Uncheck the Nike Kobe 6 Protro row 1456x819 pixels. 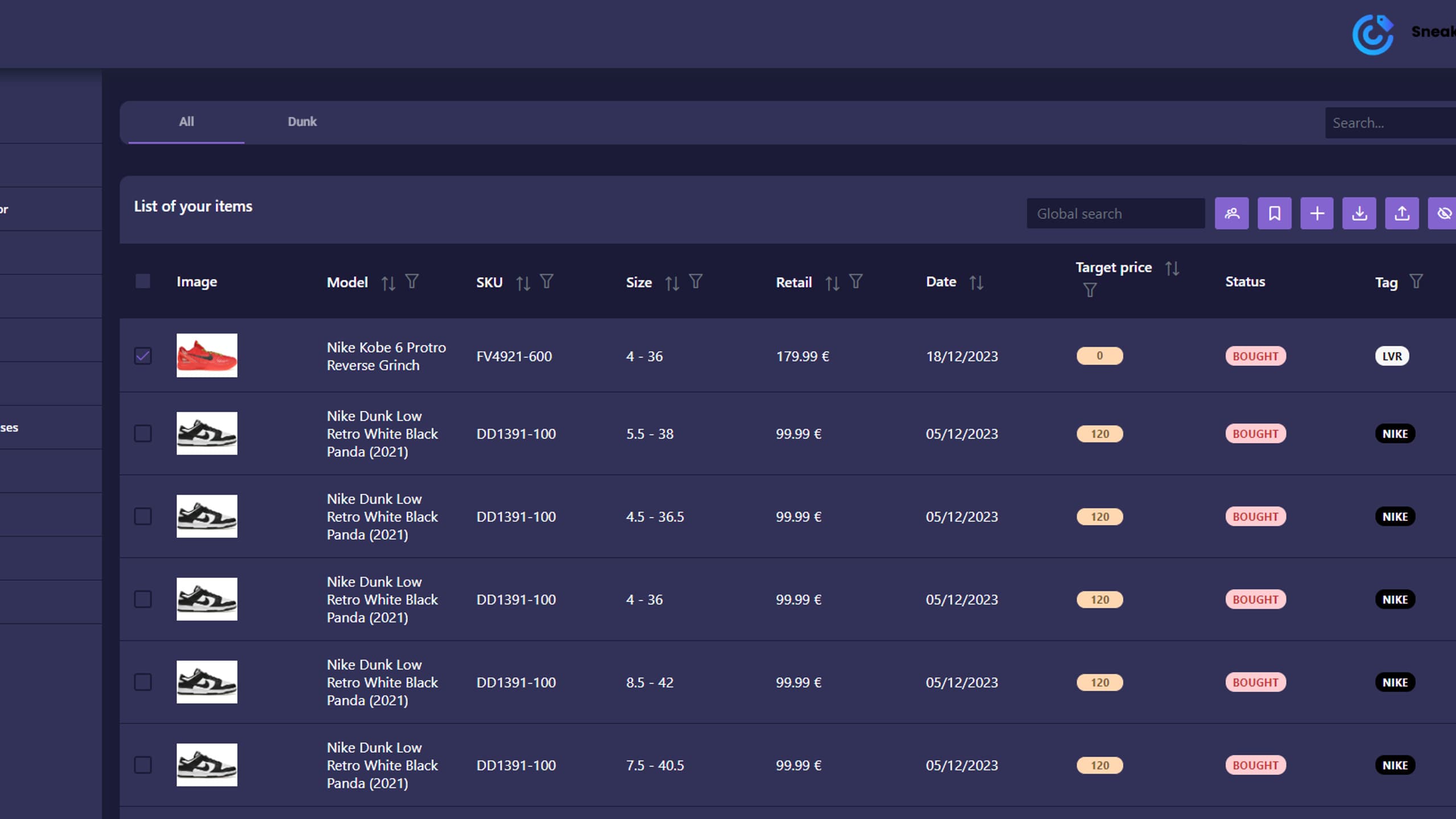(143, 356)
